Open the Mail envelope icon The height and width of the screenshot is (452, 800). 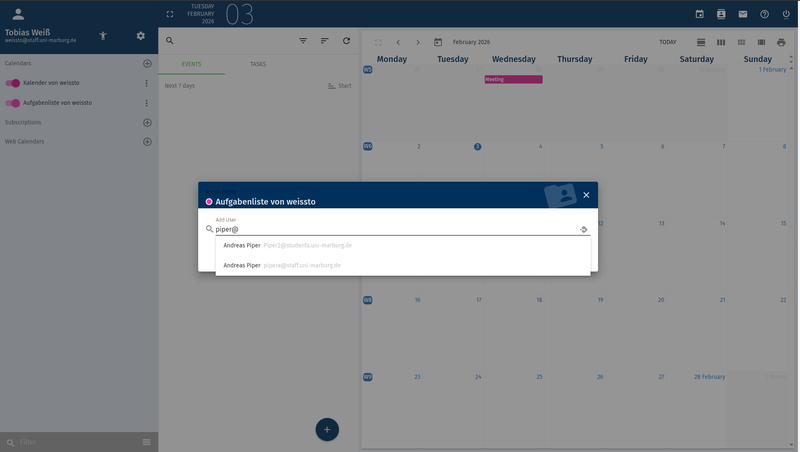pos(743,14)
